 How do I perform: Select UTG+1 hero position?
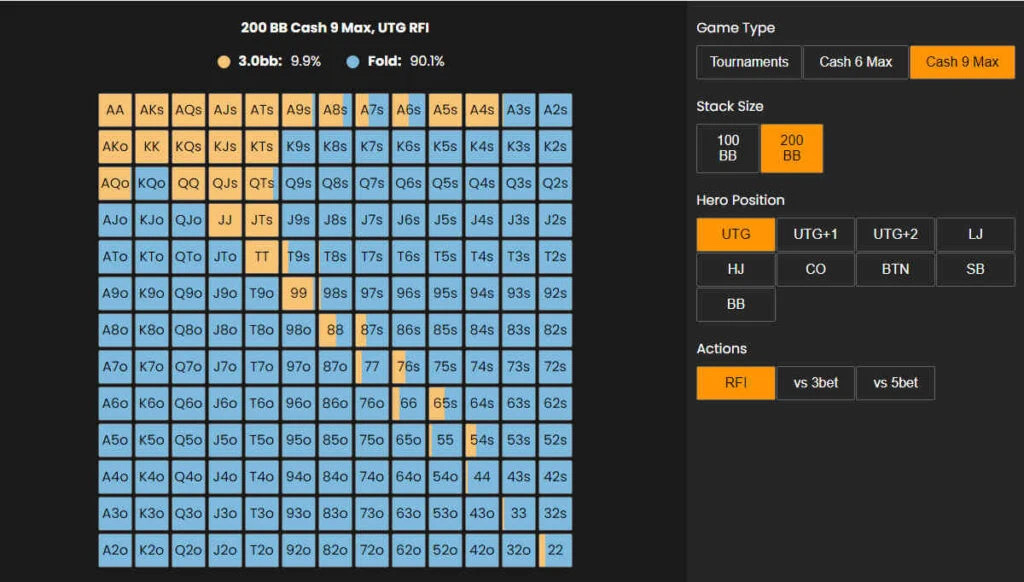[815, 234]
